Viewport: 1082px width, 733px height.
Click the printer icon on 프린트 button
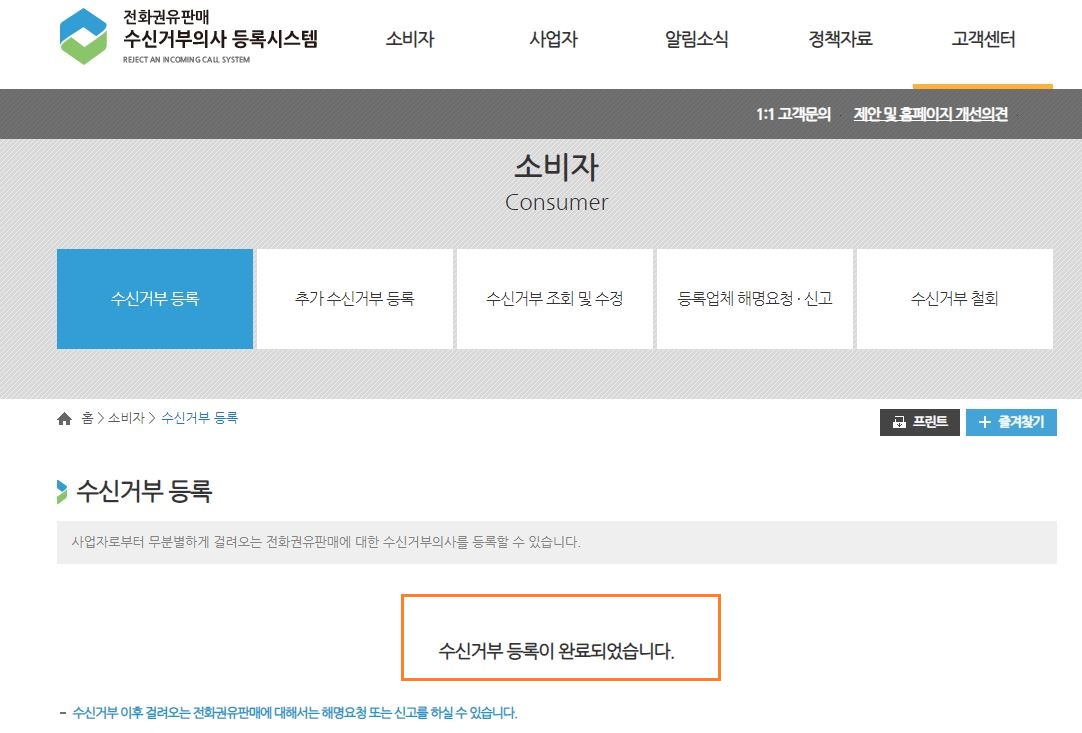(899, 422)
